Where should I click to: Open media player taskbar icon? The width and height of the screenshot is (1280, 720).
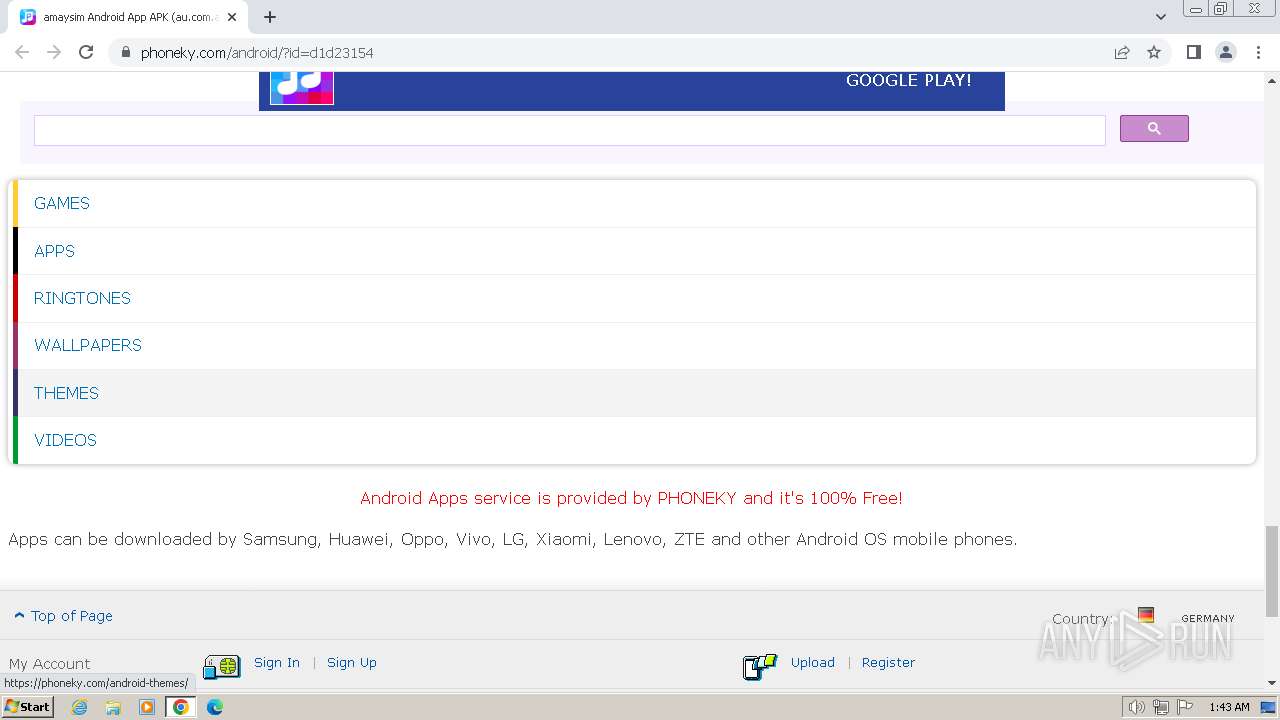click(147, 707)
